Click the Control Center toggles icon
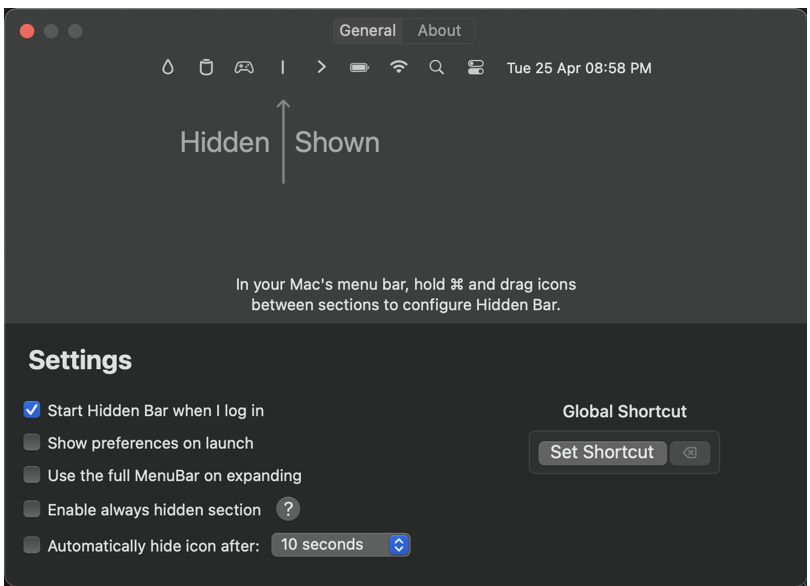The image size is (810, 586). click(476, 68)
